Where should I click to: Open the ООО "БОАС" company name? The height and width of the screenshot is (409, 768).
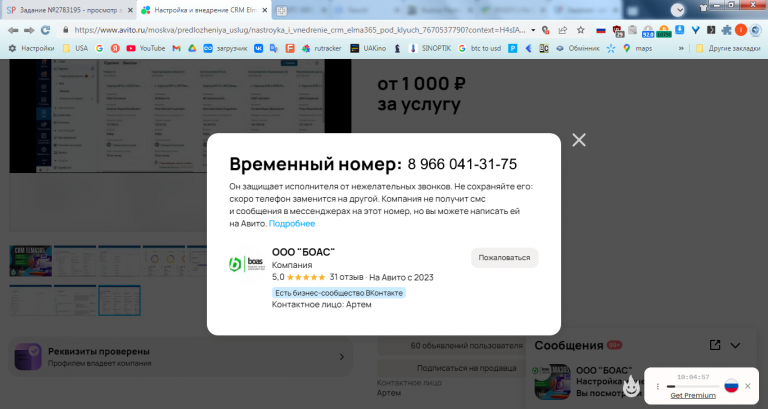[303, 252]
